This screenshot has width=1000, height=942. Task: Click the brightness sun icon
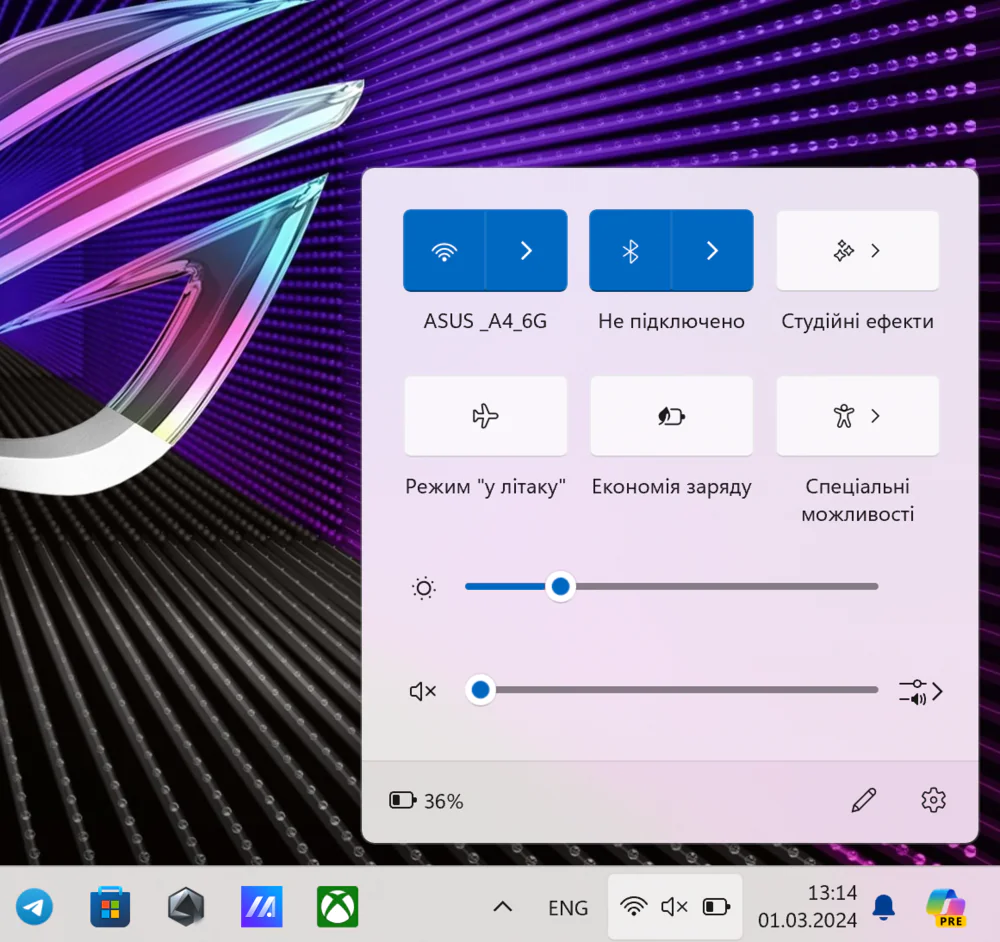click(423, 587)
